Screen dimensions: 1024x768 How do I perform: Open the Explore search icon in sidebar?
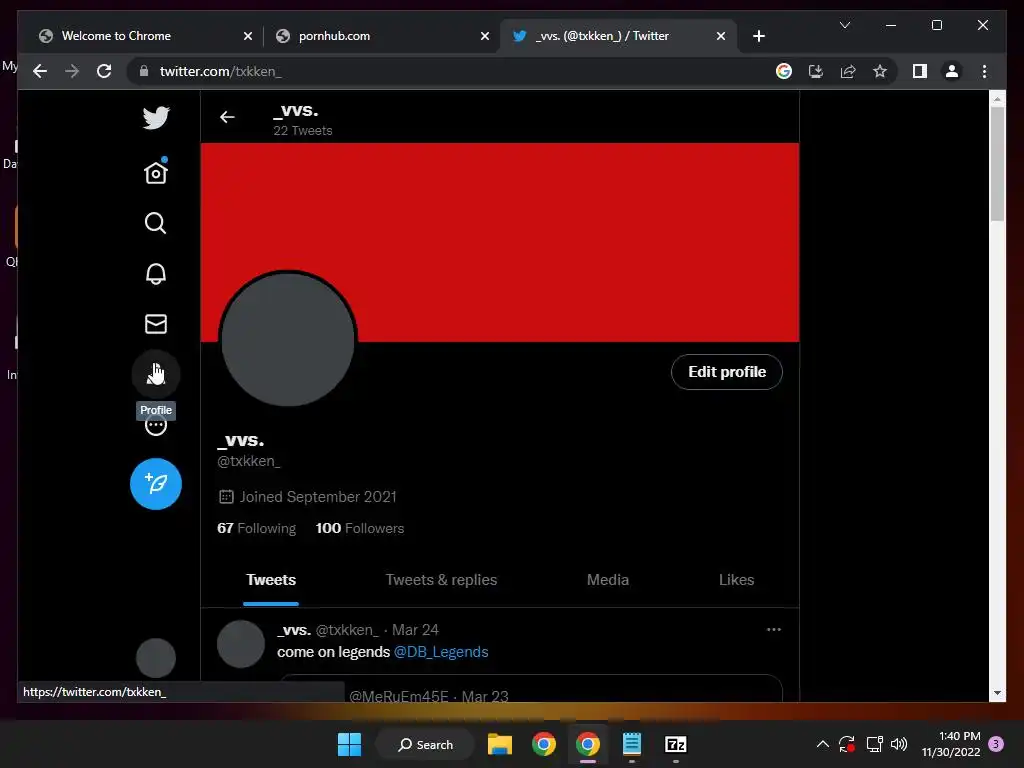[155, 223]
